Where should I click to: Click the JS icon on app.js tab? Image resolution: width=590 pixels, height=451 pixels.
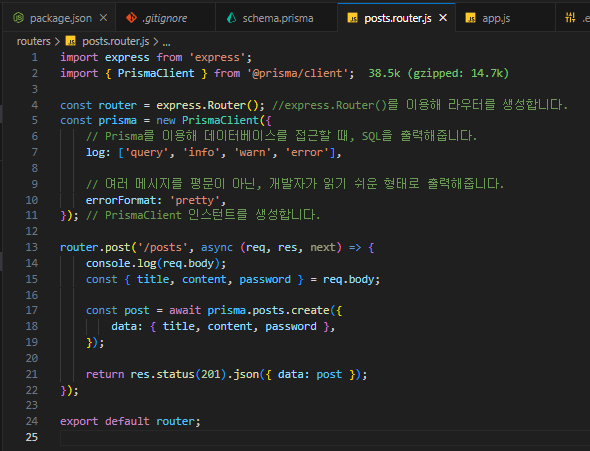click(x=470, y=18)
